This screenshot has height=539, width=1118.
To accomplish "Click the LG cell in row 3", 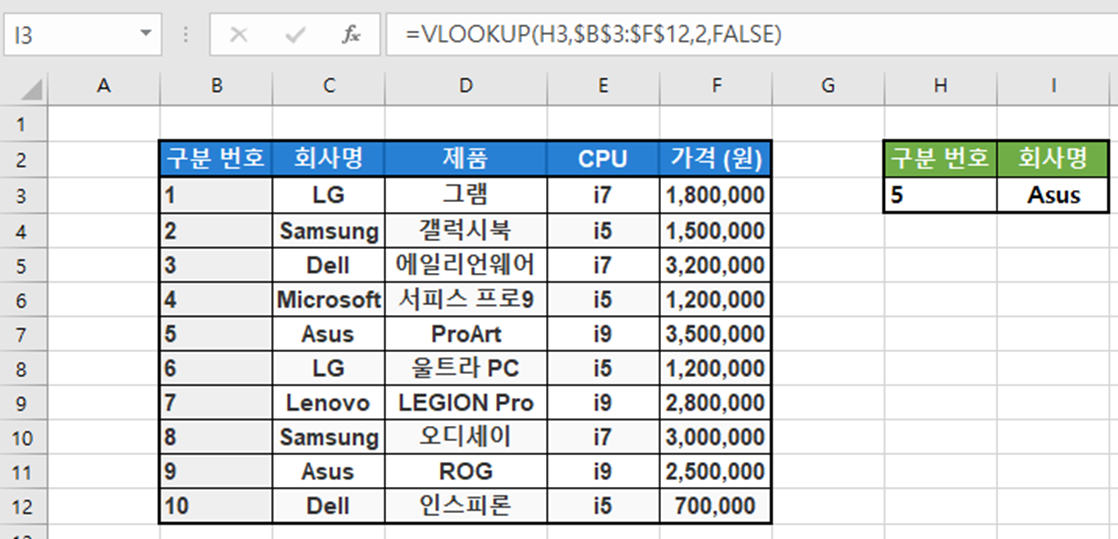I will [x=329, y=195].
